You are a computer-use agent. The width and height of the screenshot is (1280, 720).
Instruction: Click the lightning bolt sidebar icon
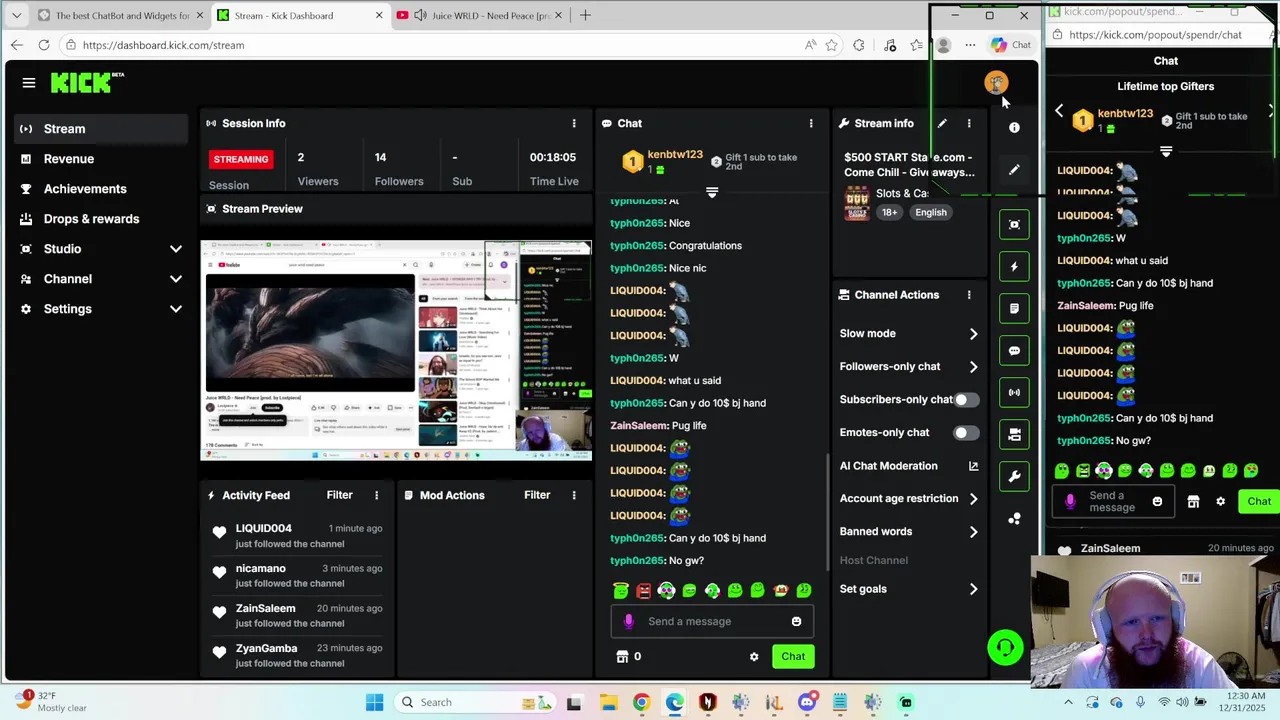click(1014, 266)
